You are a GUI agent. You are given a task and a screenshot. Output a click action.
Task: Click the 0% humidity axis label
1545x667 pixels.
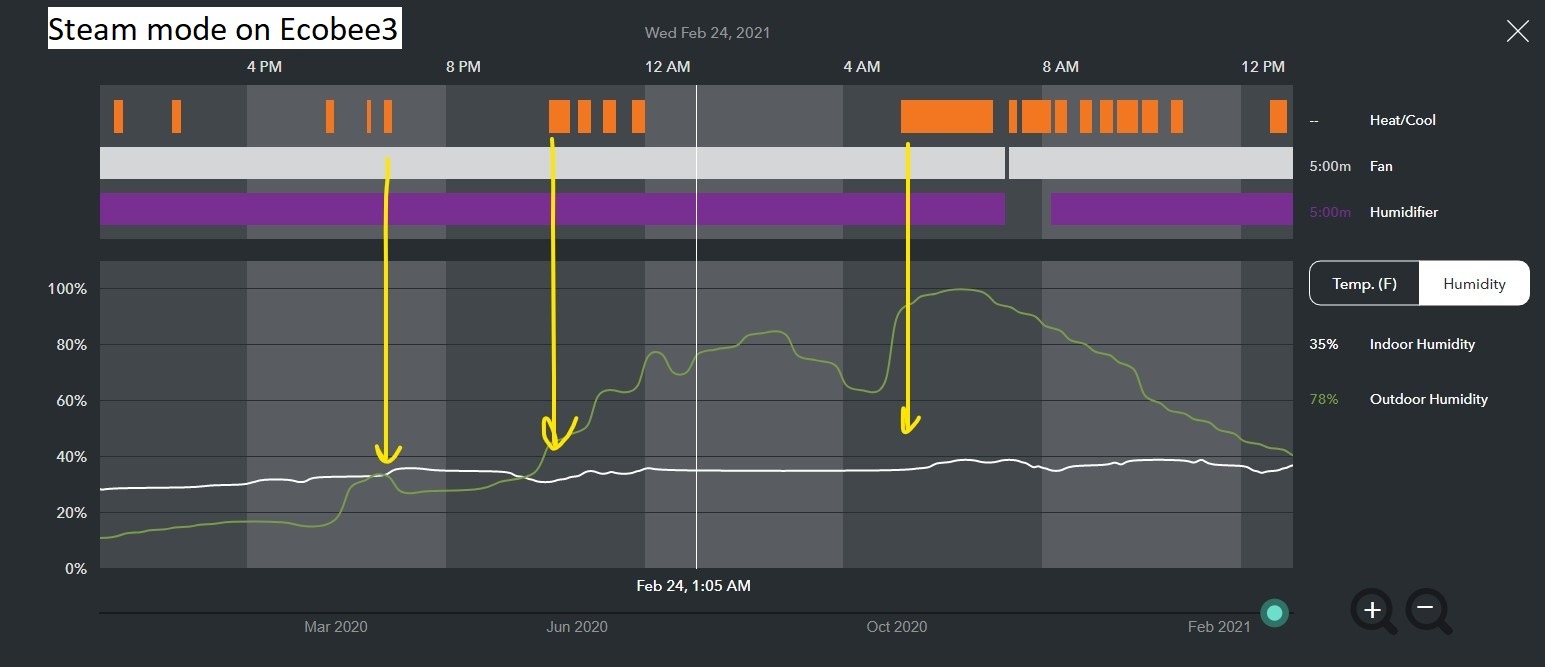coord(76,569)
